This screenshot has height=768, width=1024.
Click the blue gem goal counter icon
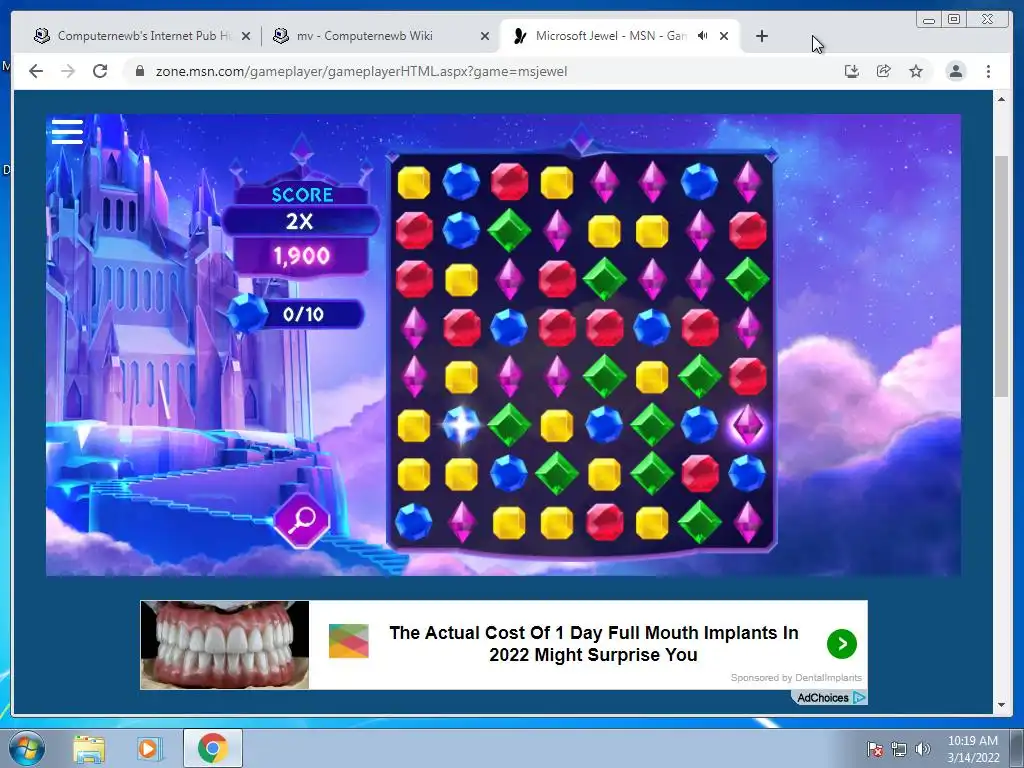click(247, 313)
